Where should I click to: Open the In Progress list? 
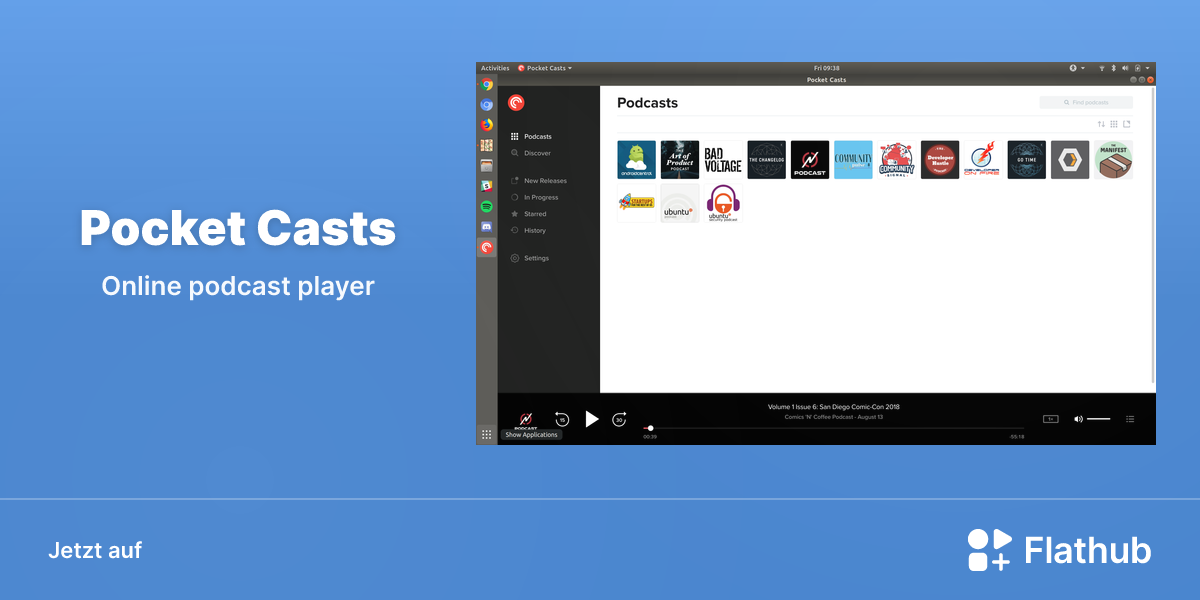pos(534,197)
